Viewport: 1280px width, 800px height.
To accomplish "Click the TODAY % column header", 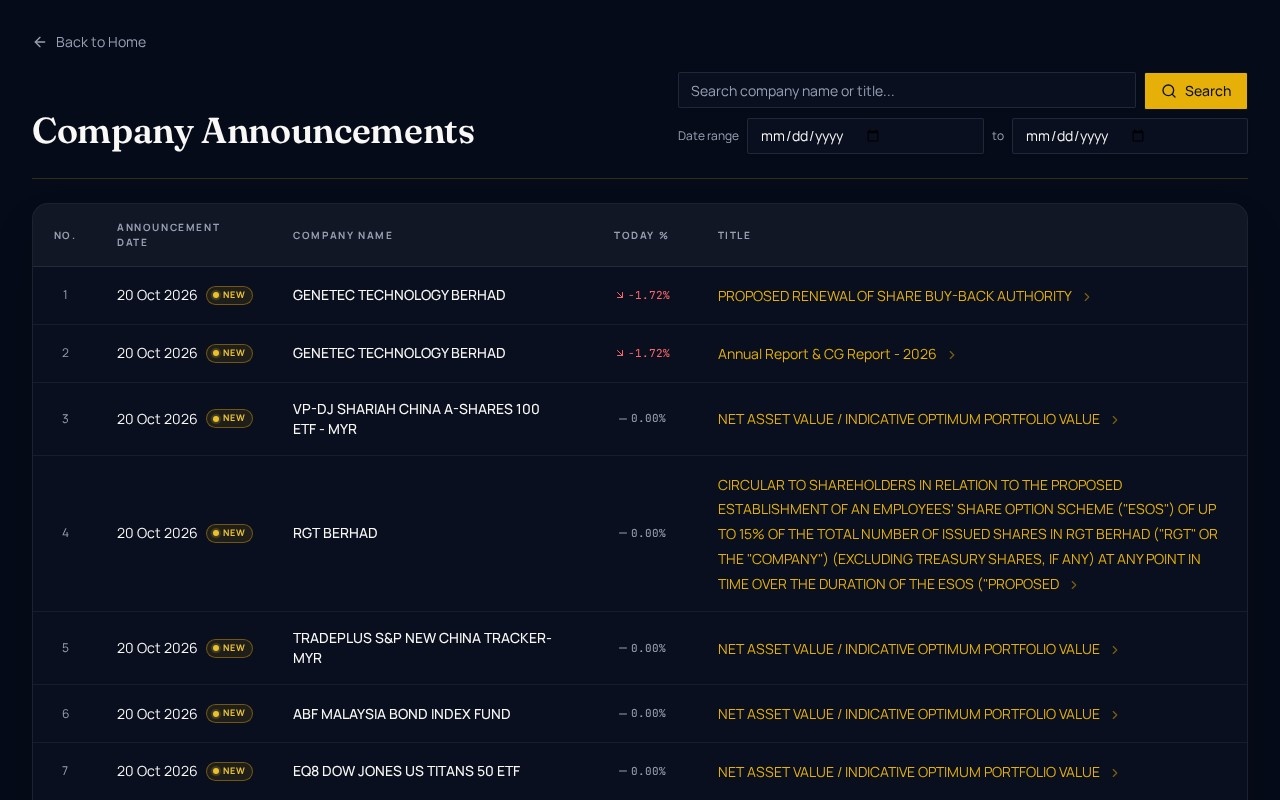I will pos(641,236).
